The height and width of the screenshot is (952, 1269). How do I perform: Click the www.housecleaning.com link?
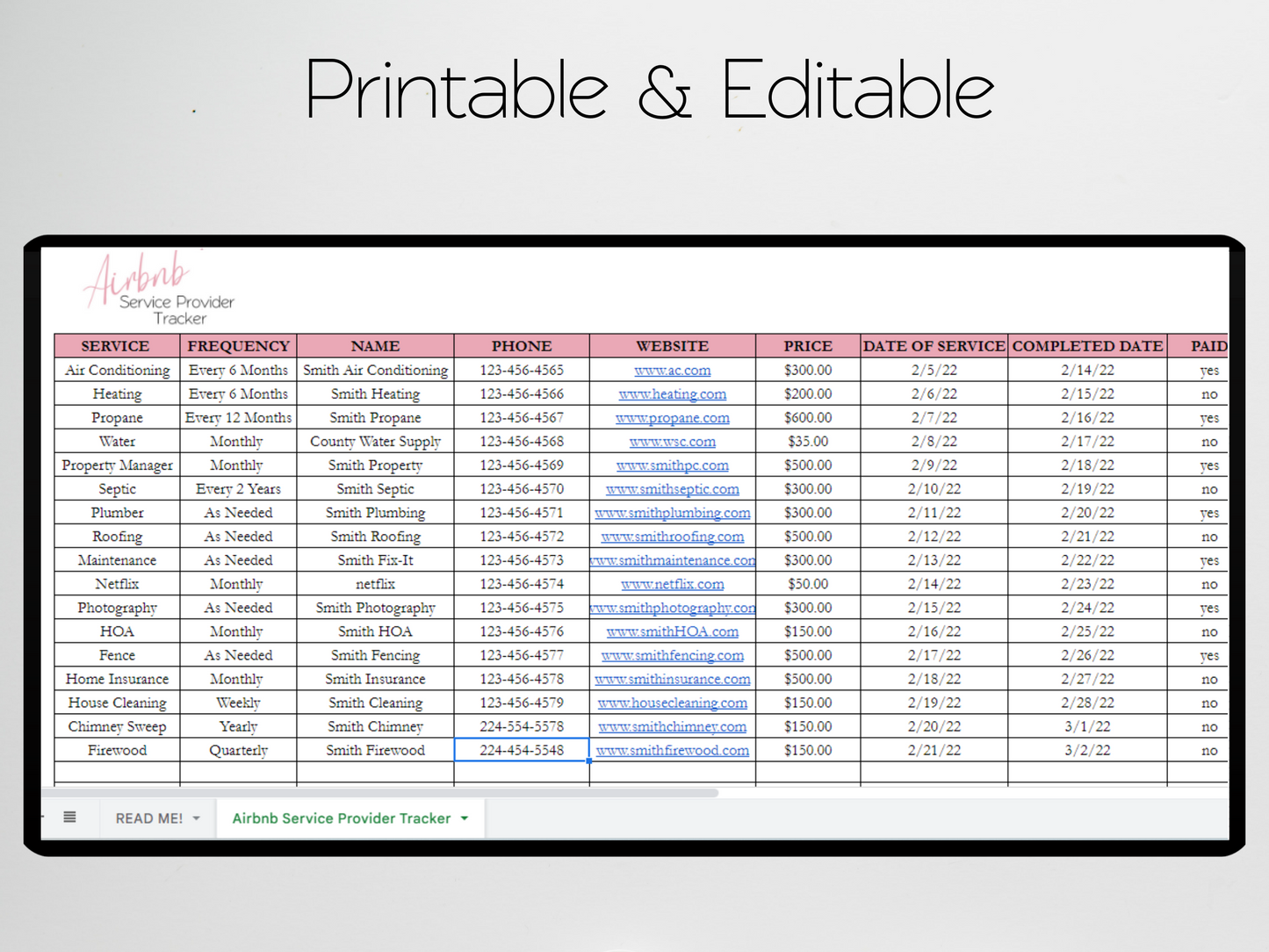pyautogui.click(x=673, y=703)
